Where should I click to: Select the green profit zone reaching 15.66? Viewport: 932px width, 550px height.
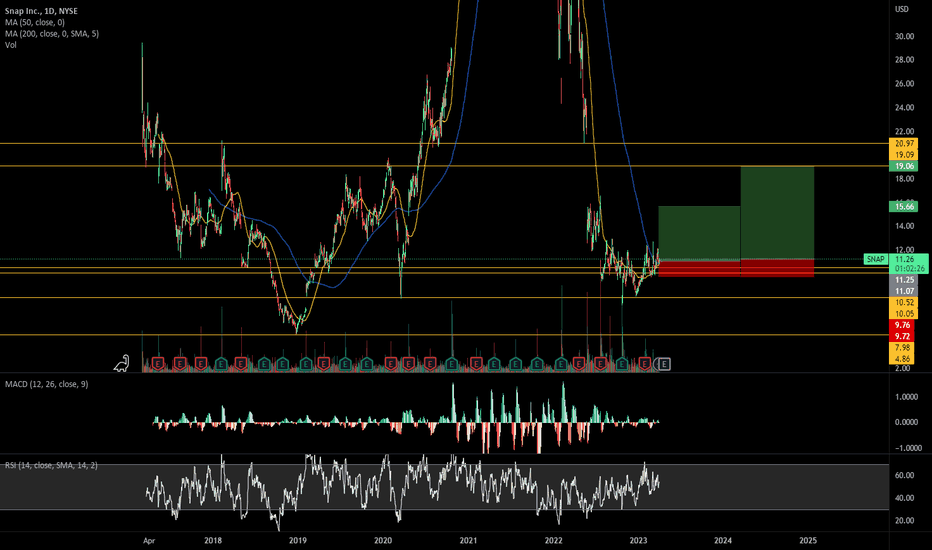point(699,232)
